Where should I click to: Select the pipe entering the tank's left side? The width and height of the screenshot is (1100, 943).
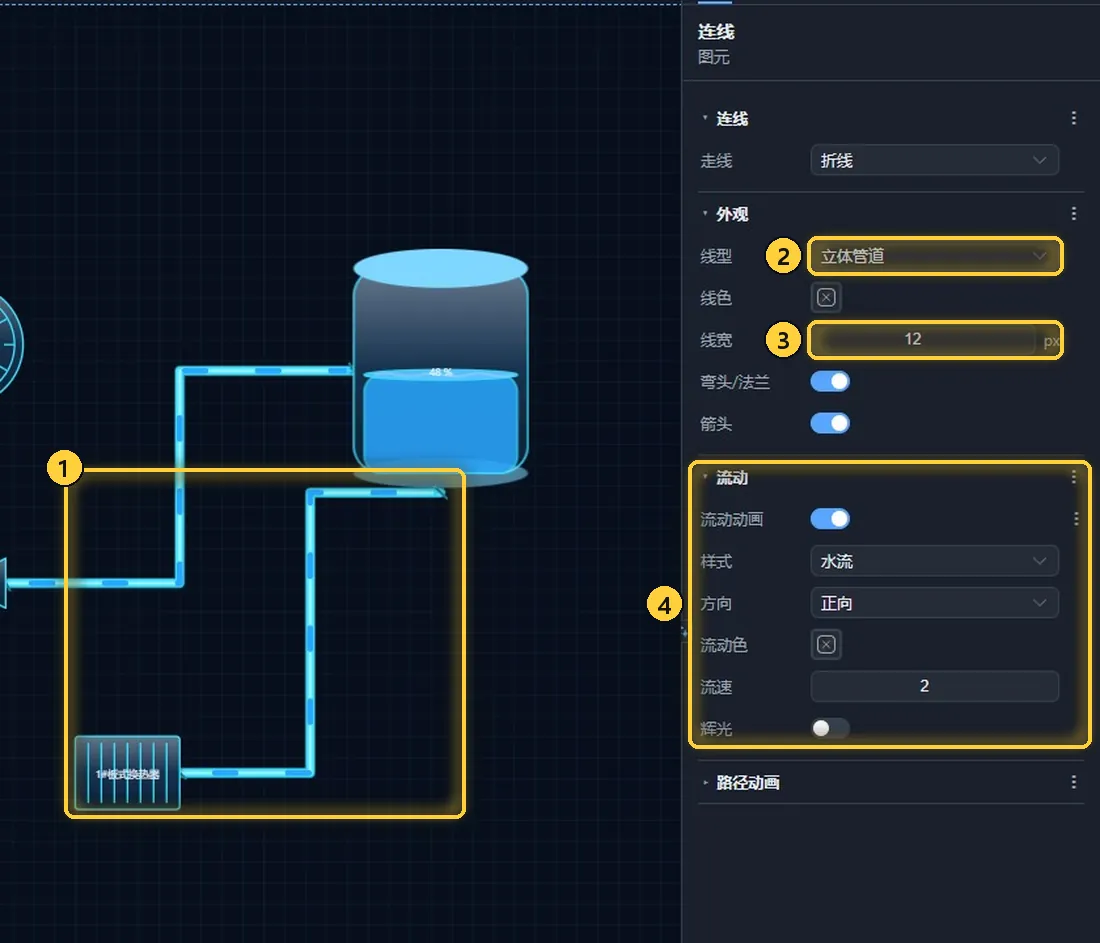click(180, 477)
